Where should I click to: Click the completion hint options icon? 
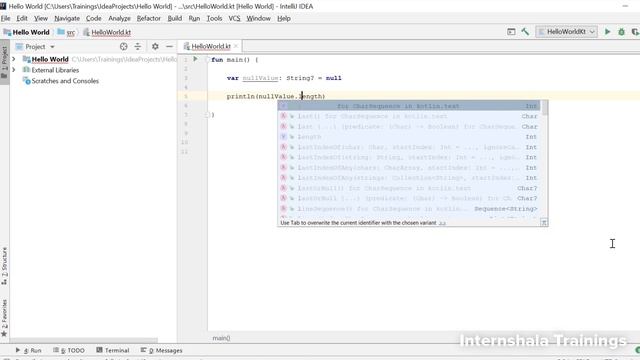(x=544, y=222)
